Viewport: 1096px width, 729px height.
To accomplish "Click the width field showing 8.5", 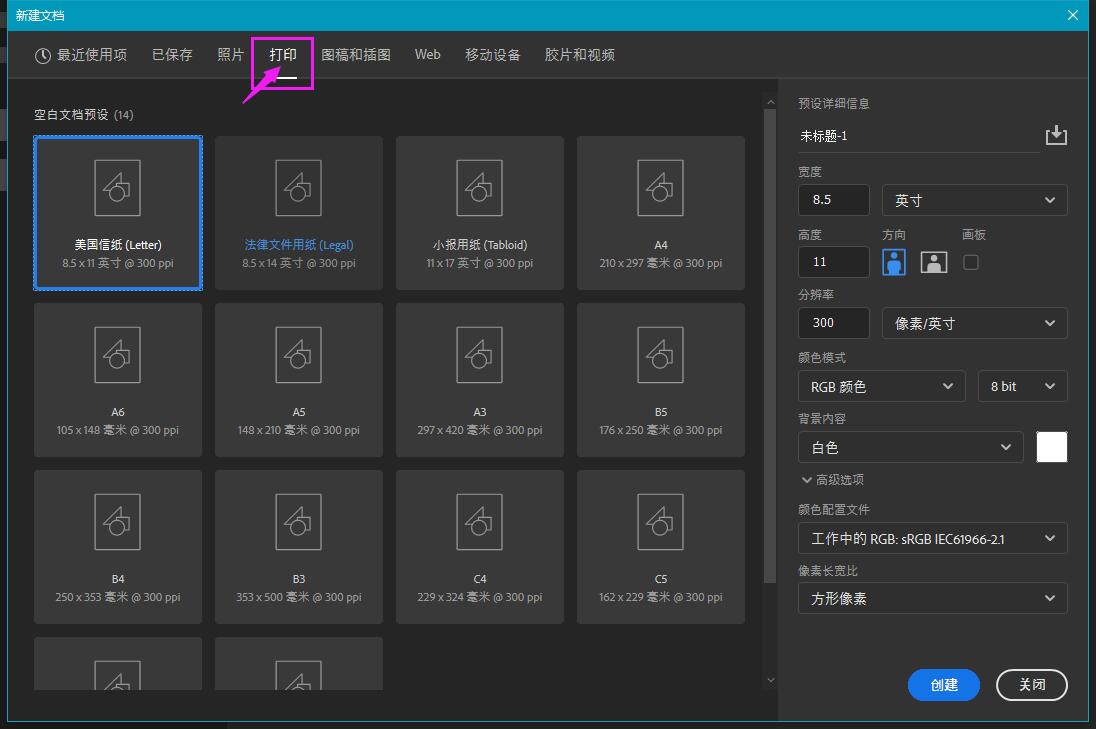I will pos(834,200).
